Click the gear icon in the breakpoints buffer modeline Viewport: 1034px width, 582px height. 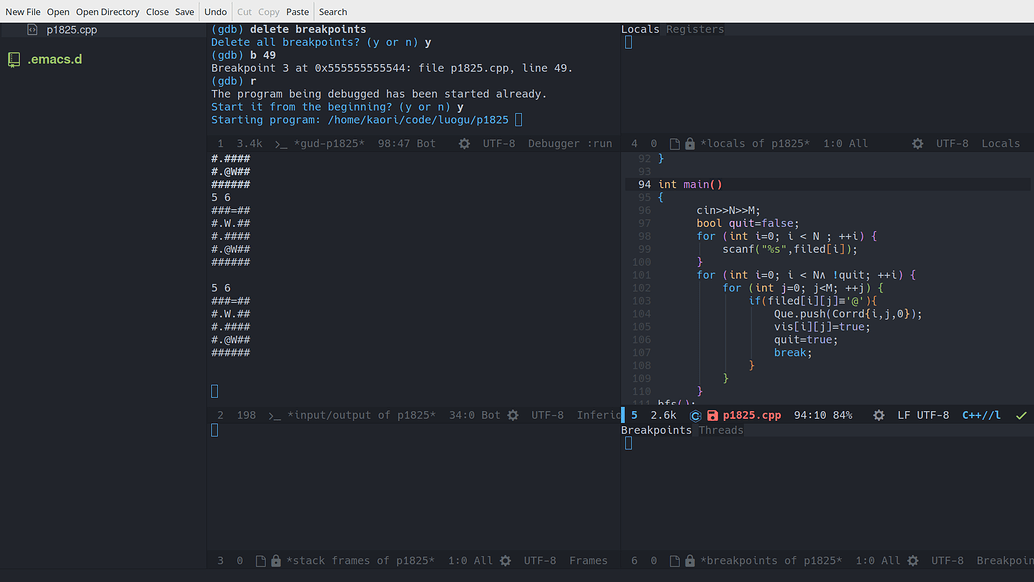pyautogui.click(x=912, y=560)
